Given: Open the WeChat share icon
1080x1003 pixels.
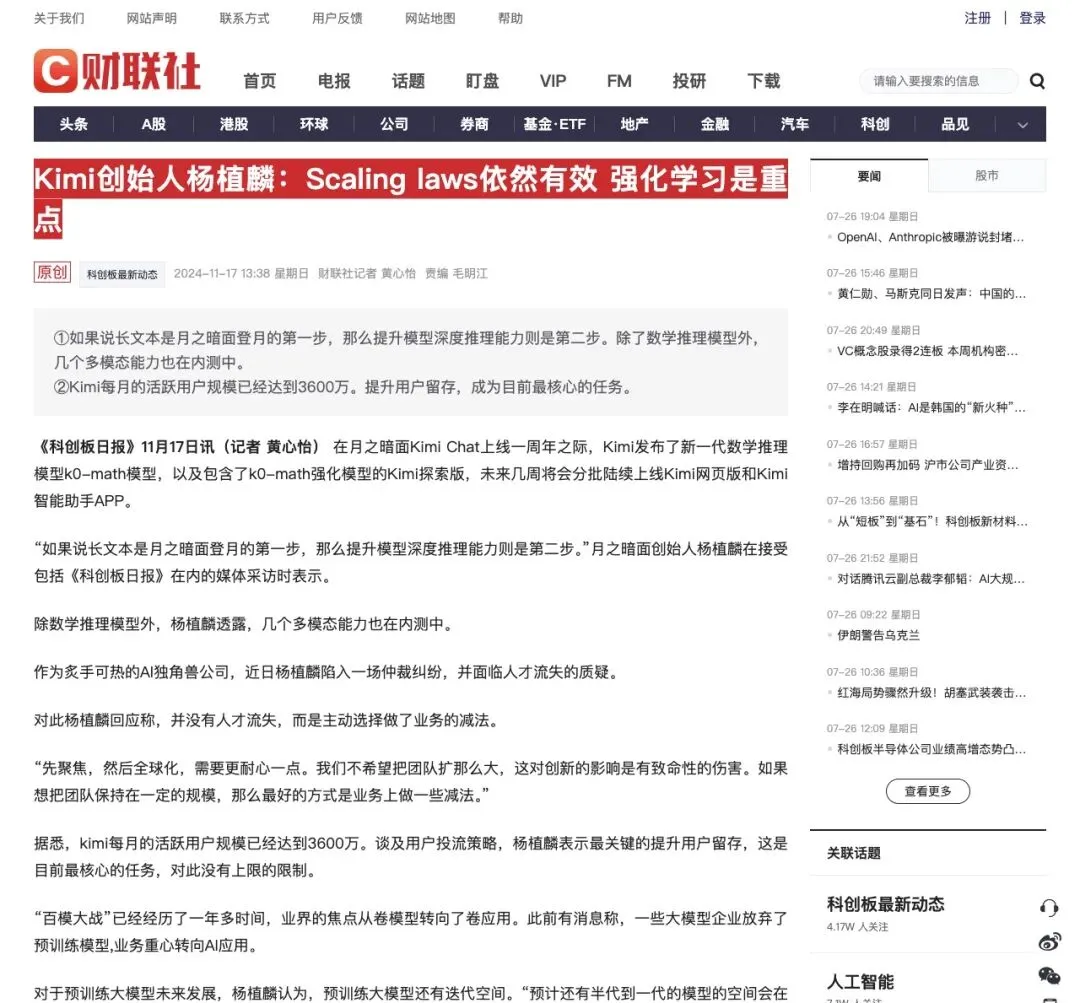Looking at the screenshot, I should click(x=1048, y=975).
